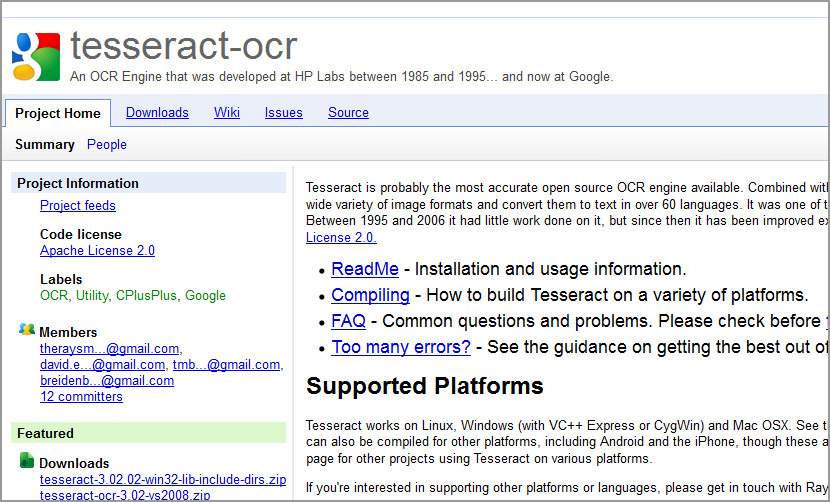830x502 pixels.
Task: Click the Members people icon
Action: click(x=26, y=329)
